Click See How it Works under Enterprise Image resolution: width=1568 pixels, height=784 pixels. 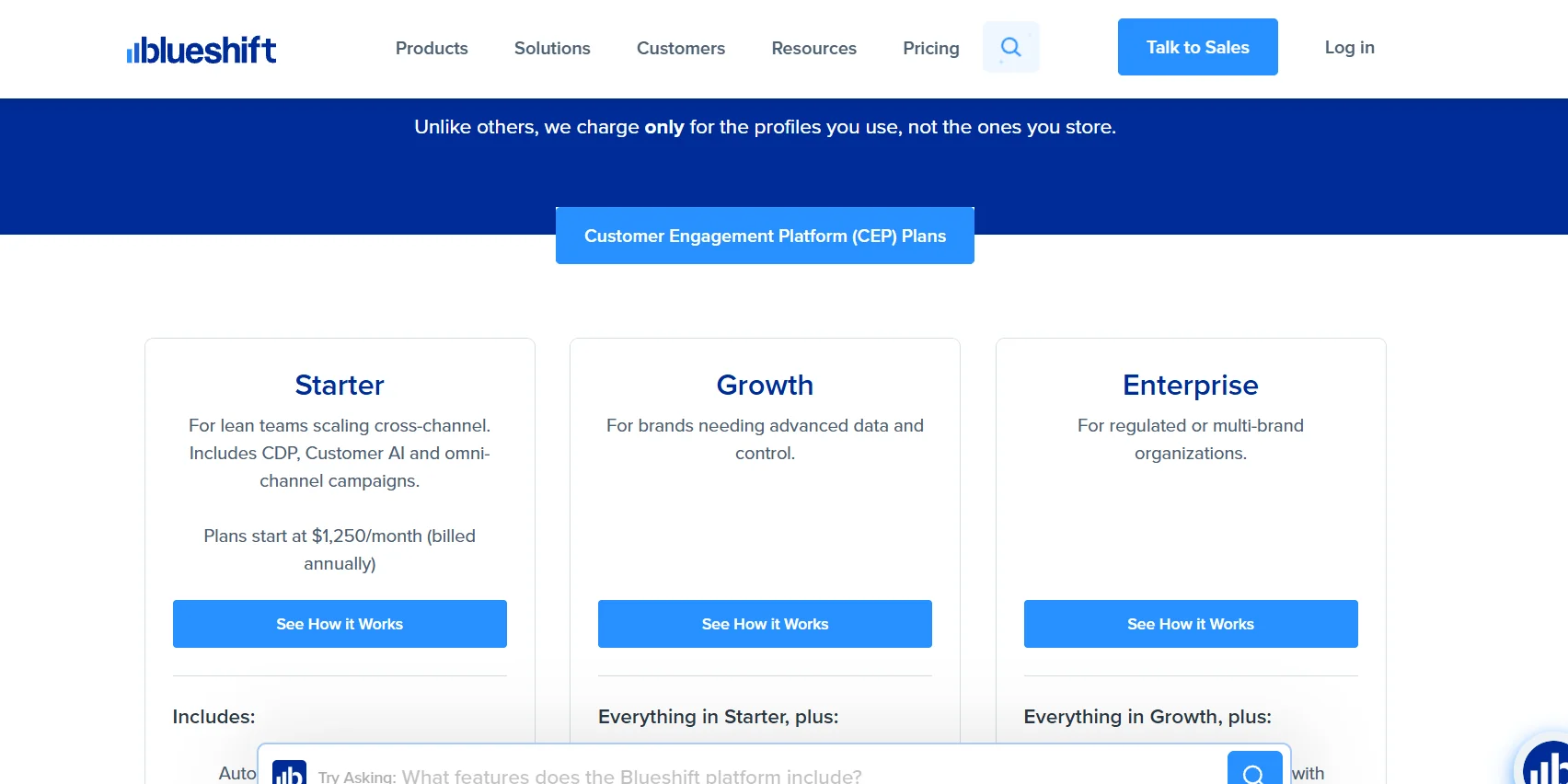tap(1191, 624)
